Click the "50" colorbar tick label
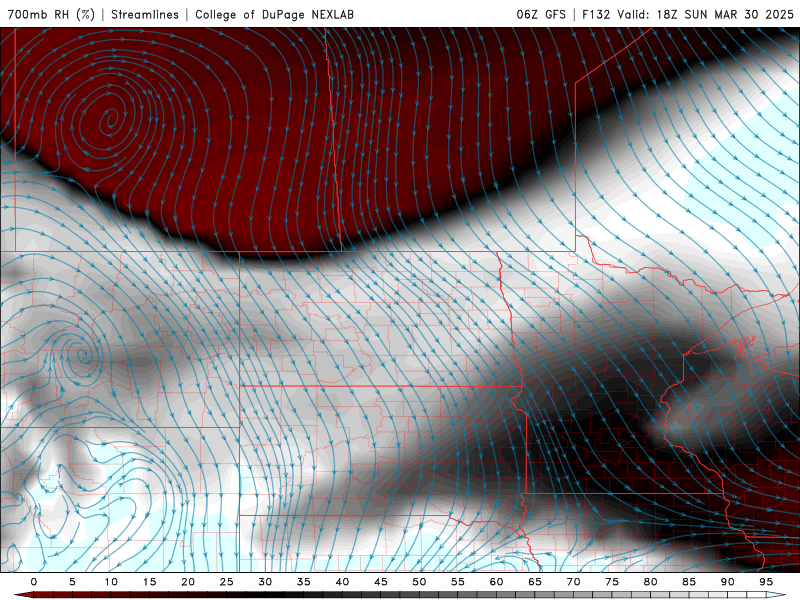 (419, 582)
